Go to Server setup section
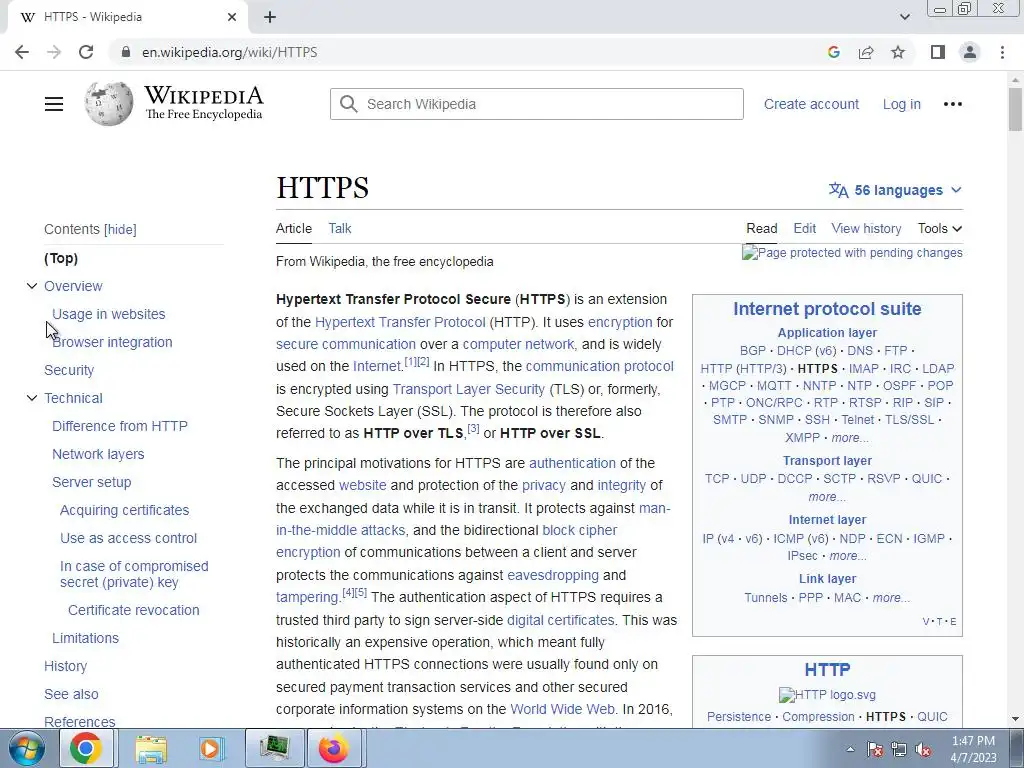Image resolution: width=1024 pixels, height=768 pixels. point(91,482)
